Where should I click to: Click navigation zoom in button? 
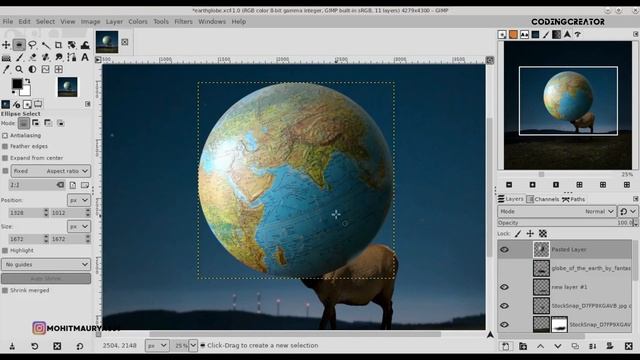tap(532, 185)
